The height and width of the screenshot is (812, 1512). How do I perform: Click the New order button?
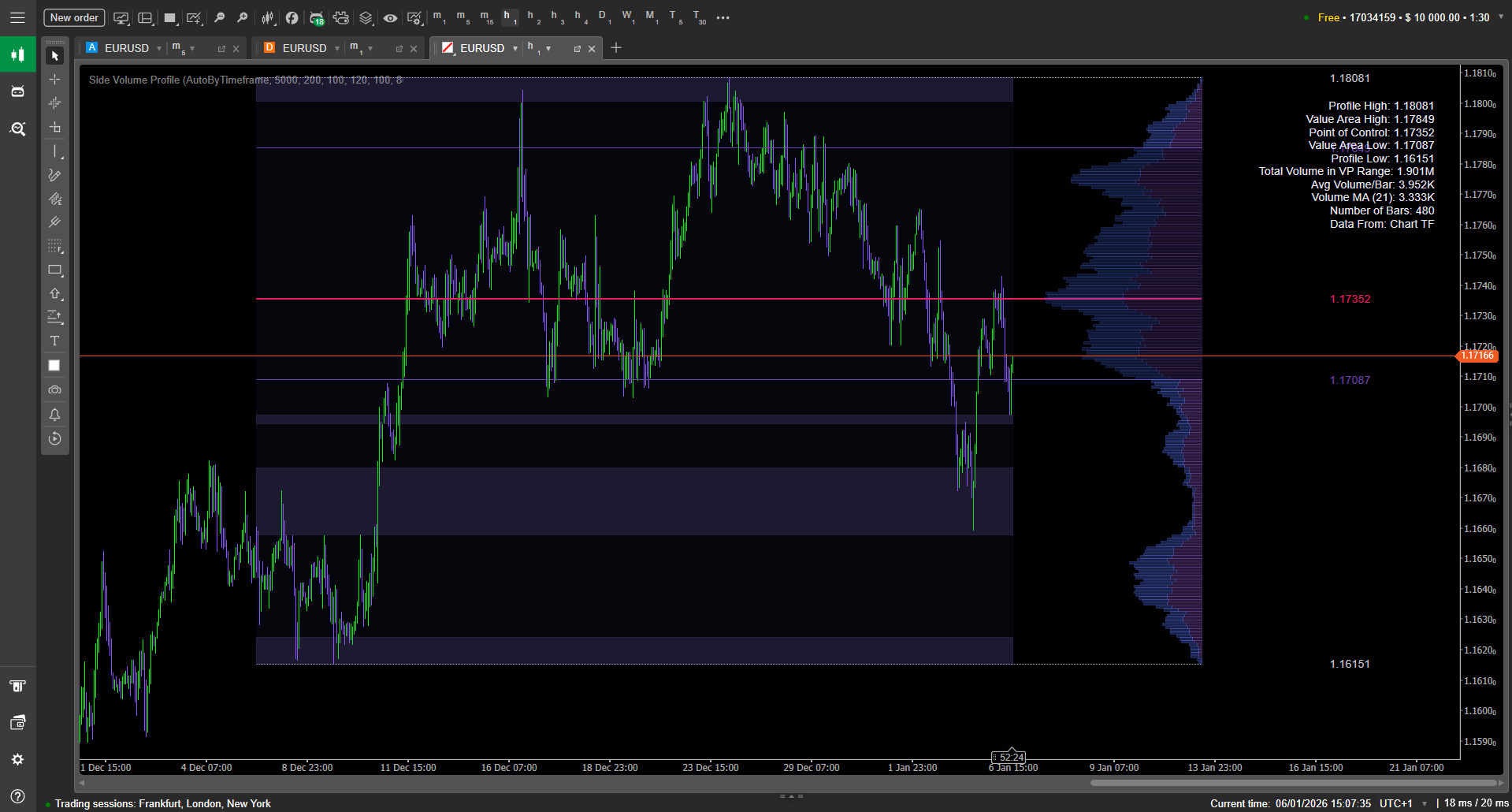coord(73,17)
